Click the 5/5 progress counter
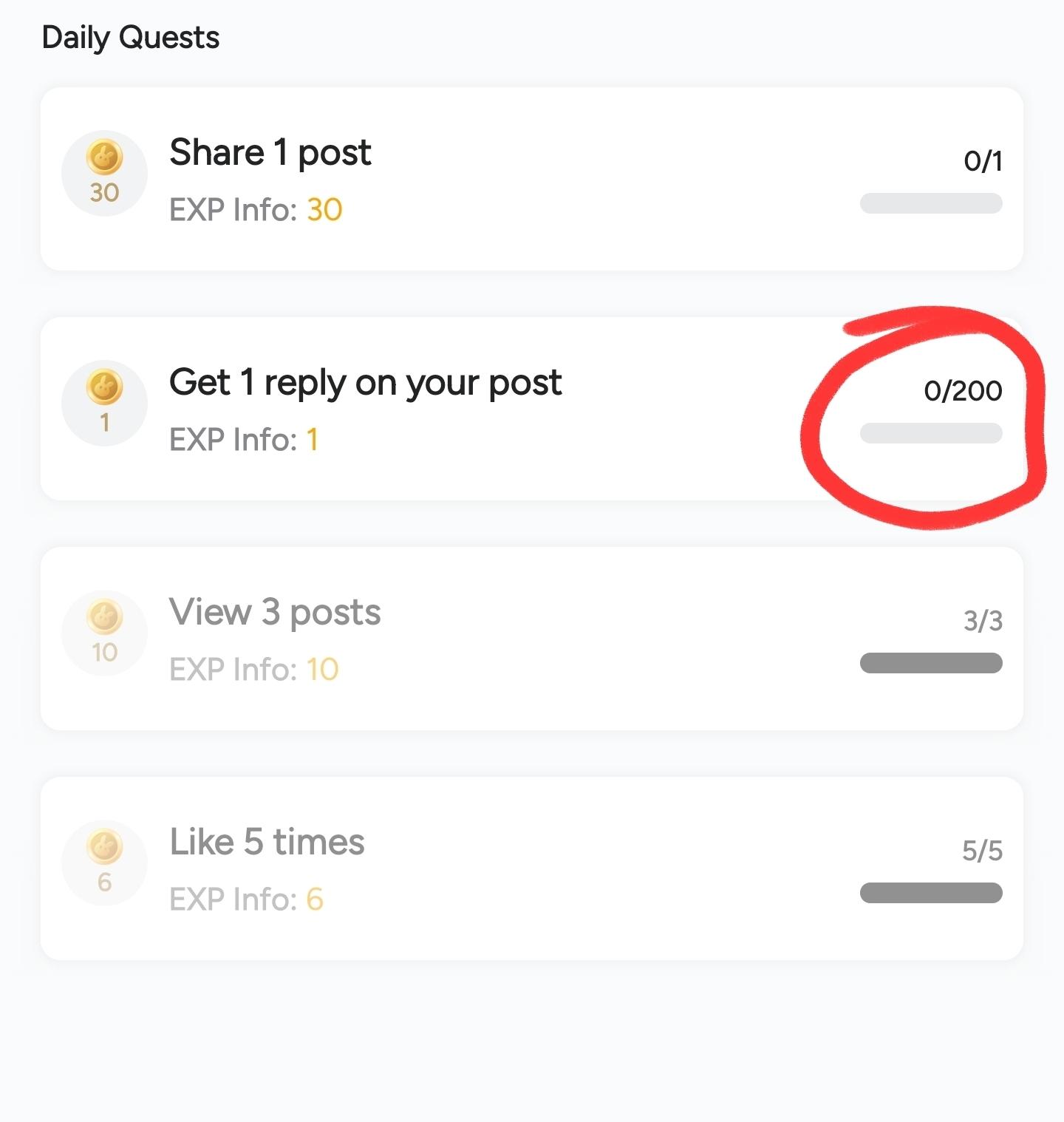 982,851
